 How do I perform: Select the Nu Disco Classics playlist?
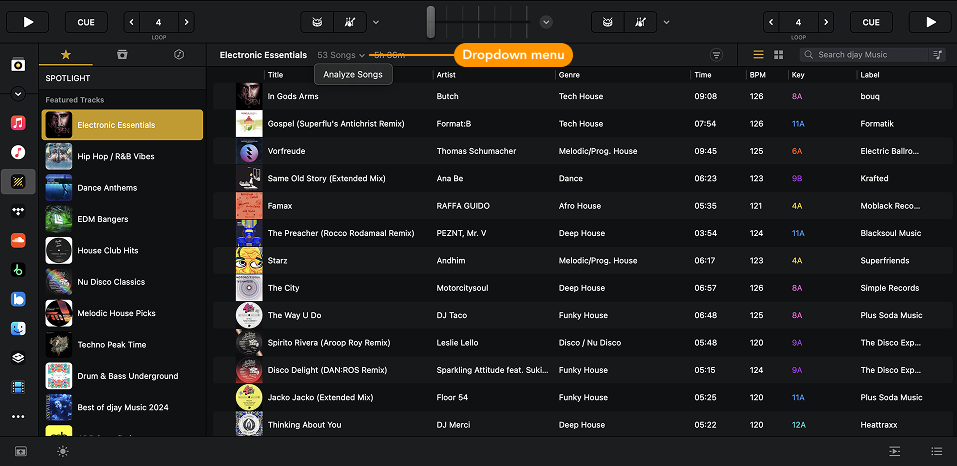122,282
